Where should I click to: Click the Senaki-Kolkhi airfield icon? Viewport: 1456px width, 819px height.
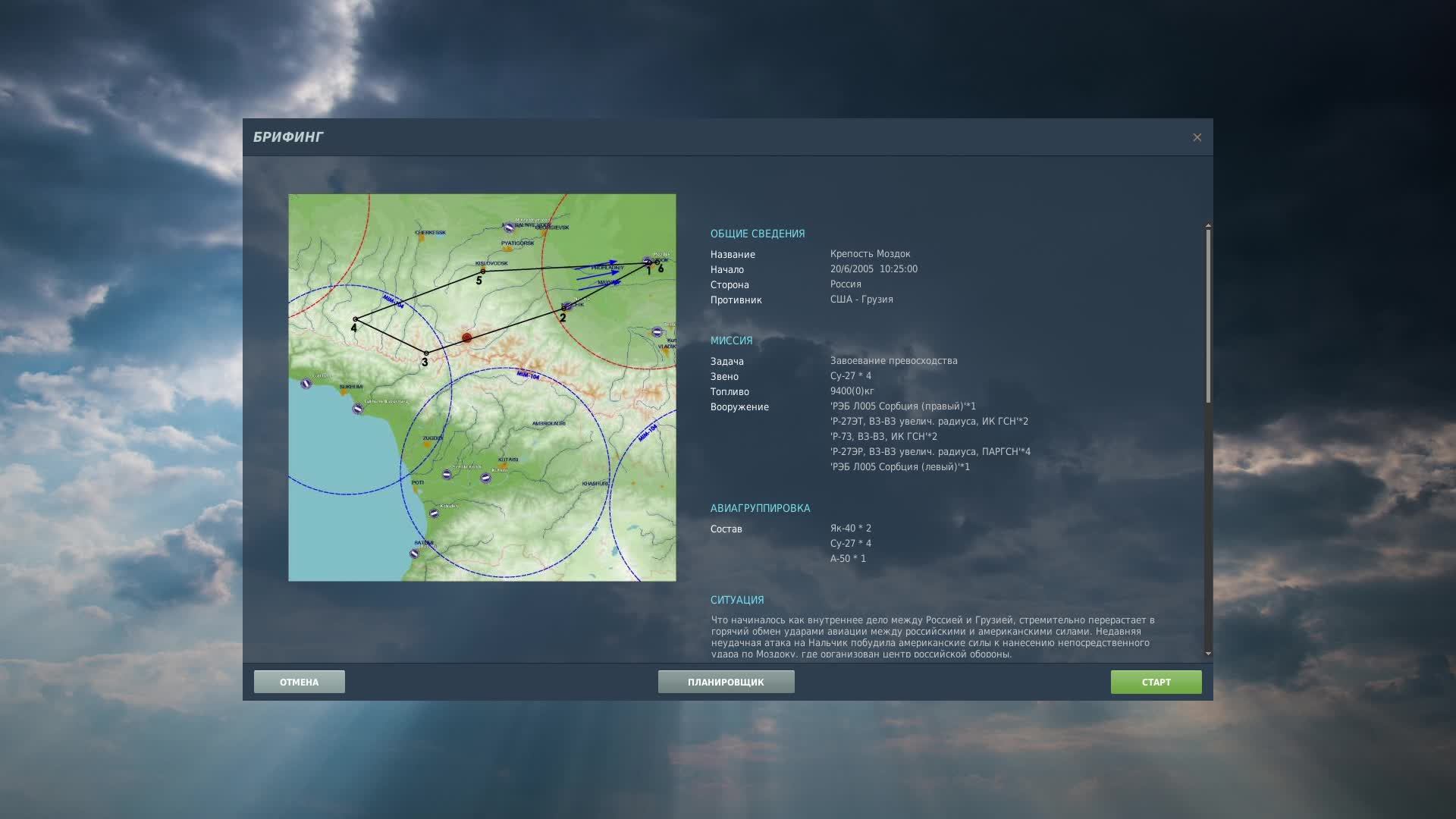coord(447,475)
